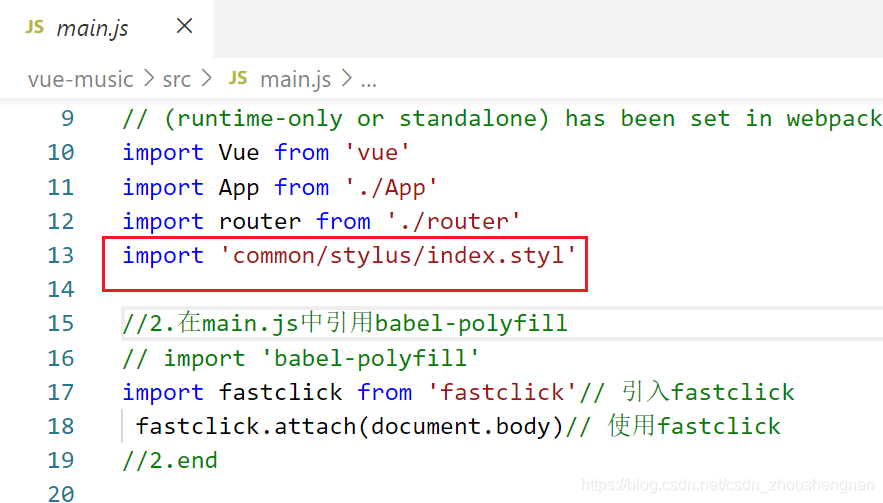The width and height of the screenshot is (883, 503).
Task: Click line number 17 in gutter
Action: pos(60,392)
